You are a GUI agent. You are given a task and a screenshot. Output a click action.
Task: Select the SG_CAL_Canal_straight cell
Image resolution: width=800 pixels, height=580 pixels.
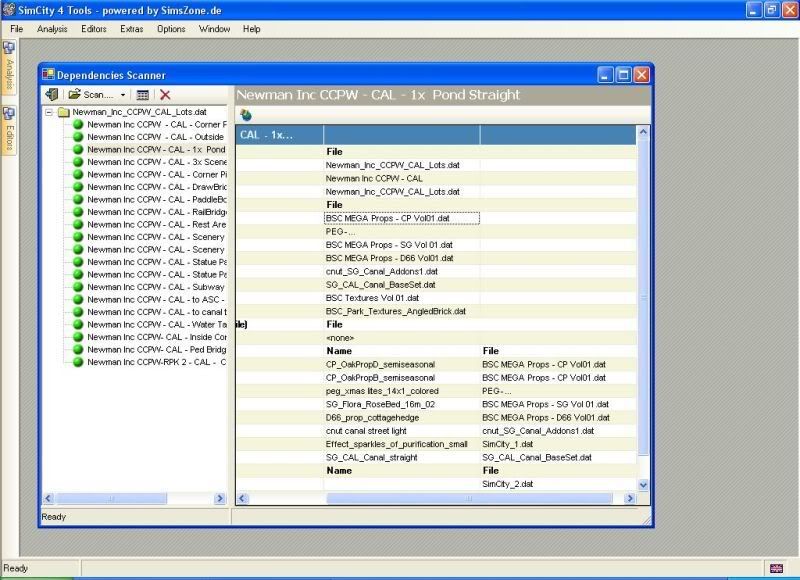(x=402, y=457)
